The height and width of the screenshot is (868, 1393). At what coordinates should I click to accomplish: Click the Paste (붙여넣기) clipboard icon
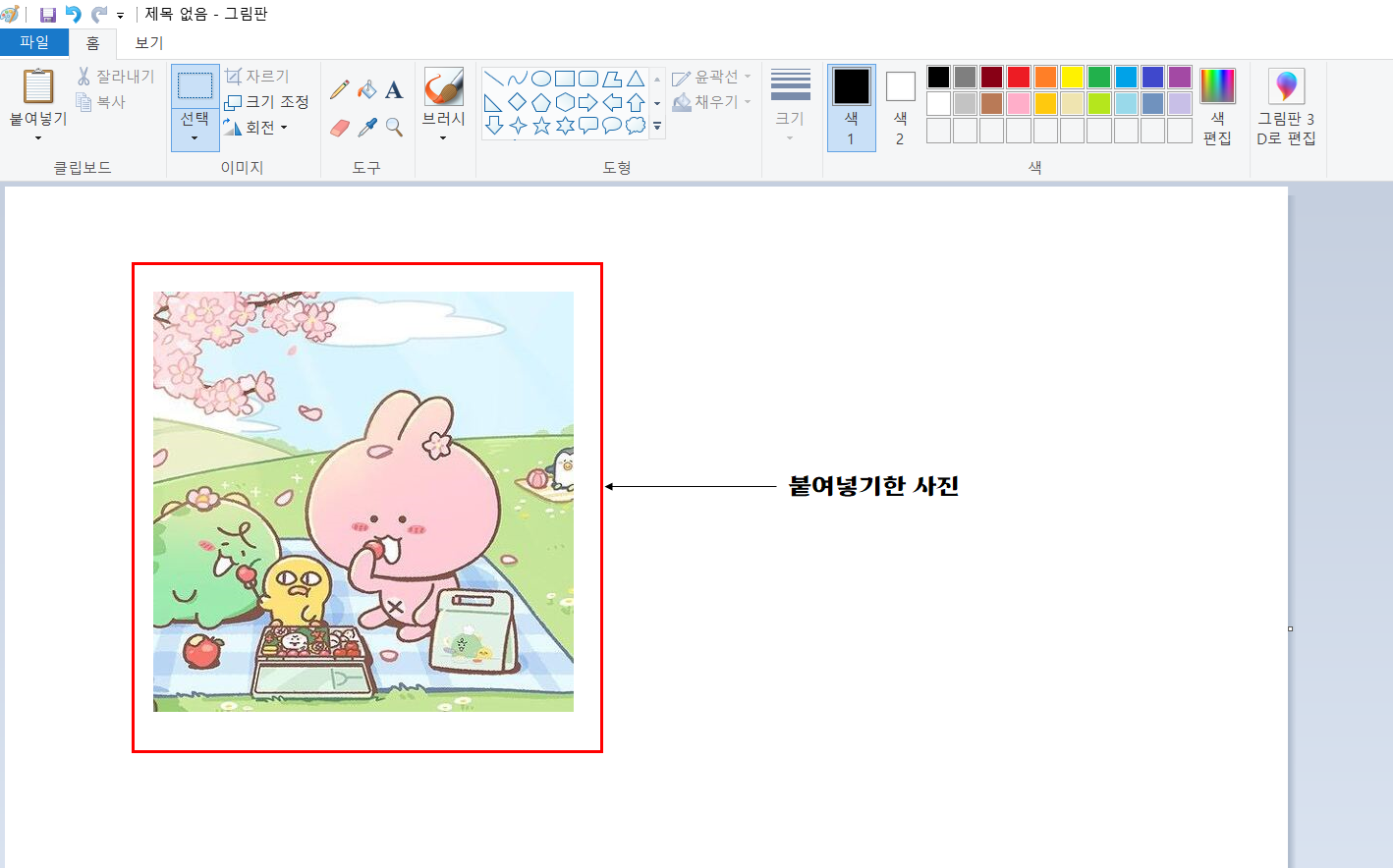click(38, 85)
